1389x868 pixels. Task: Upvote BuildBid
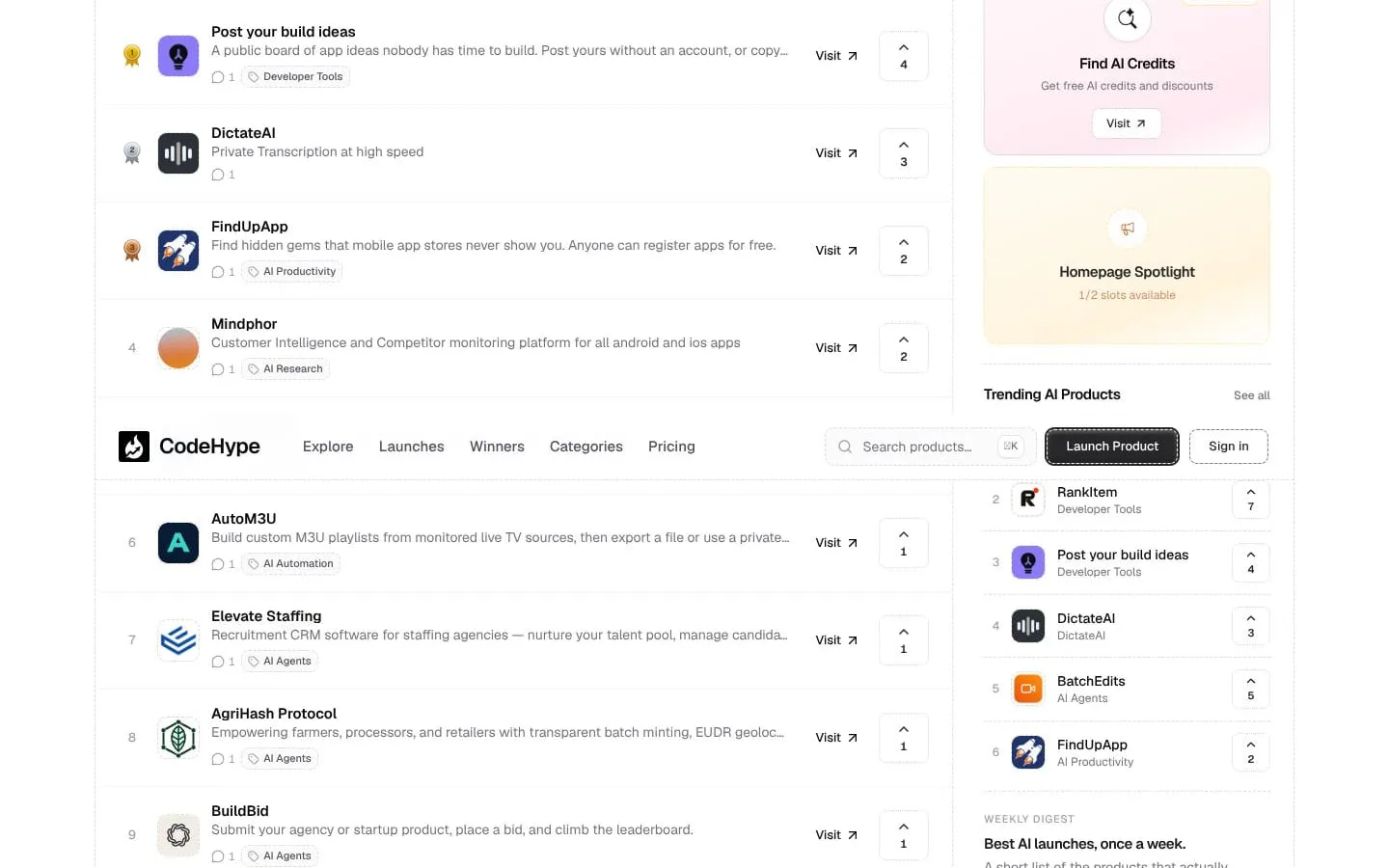(x=904, y=835)
